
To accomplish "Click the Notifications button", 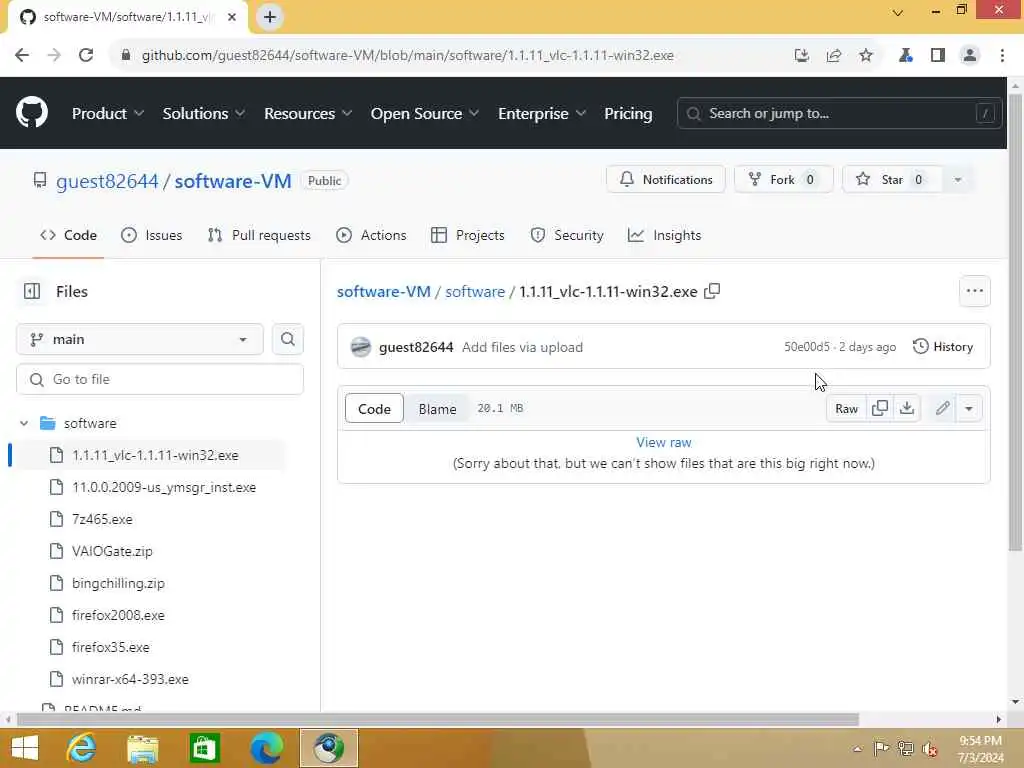I will pyautogui.click(x=665, y=180).
